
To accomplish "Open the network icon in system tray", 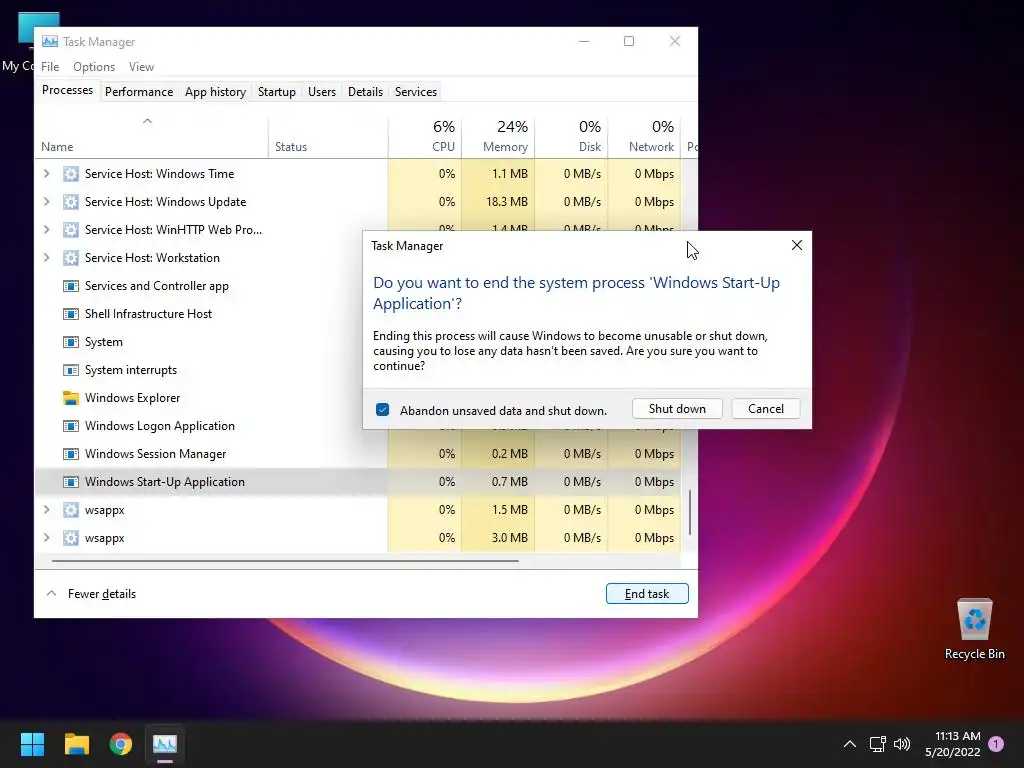I will point(877,744).
